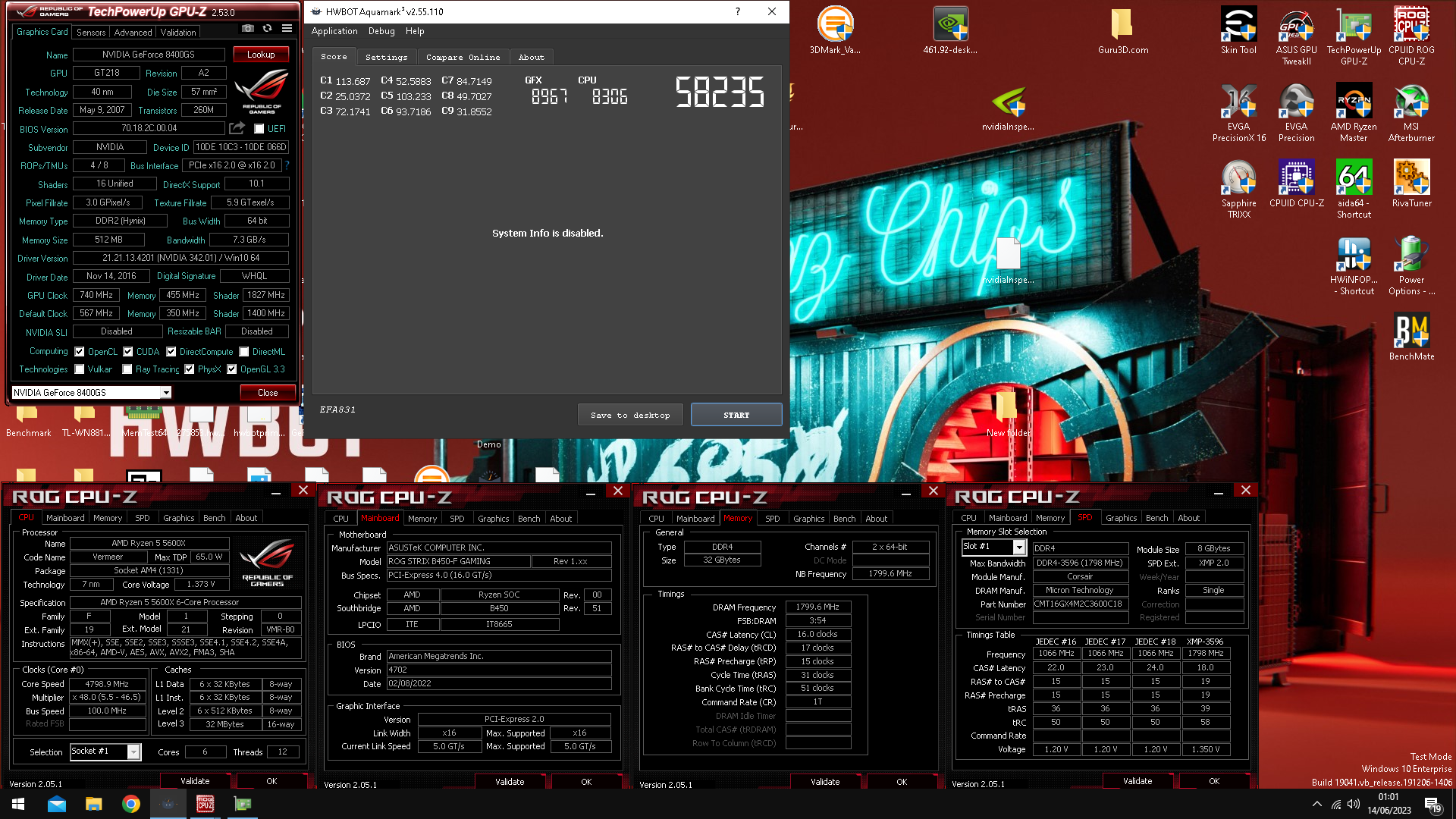This screenshot has height=819, width=1456.
Task: Open TechPowerUp GPU-Z desktop icon
Action: tap(1354, 35)
